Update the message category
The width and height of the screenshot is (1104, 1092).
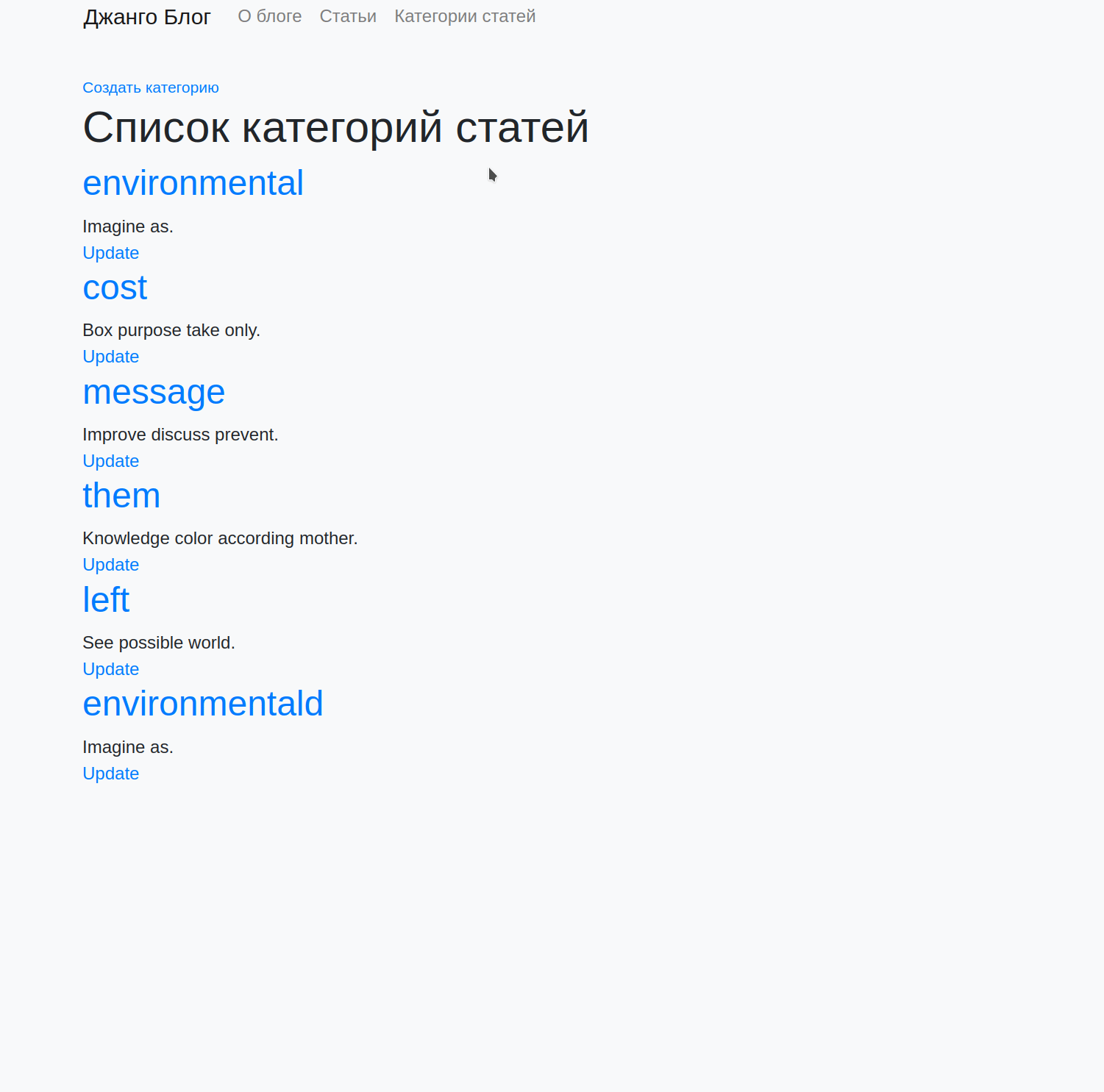coord(110,460)
